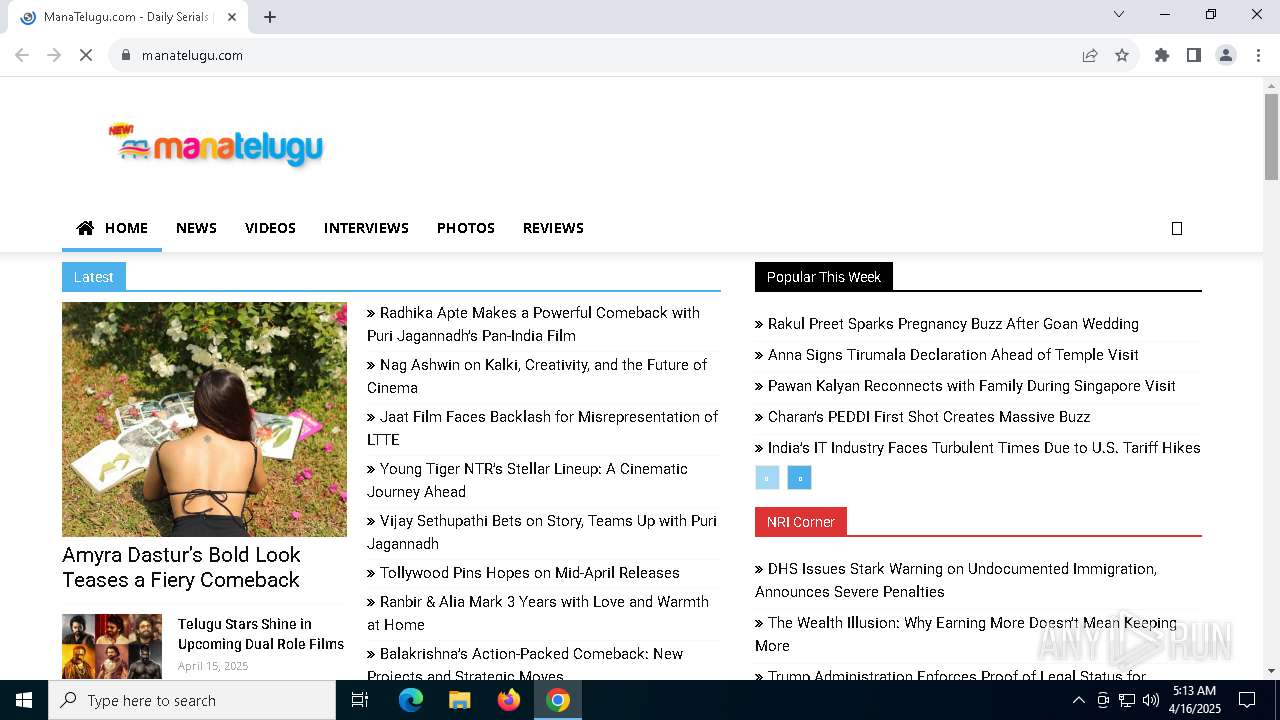Image resolution: width=1280 pixels, height=720 pixels.
Task: Open Telugu Stars Shine thumbnail image
Action: (x=112, y=646)
